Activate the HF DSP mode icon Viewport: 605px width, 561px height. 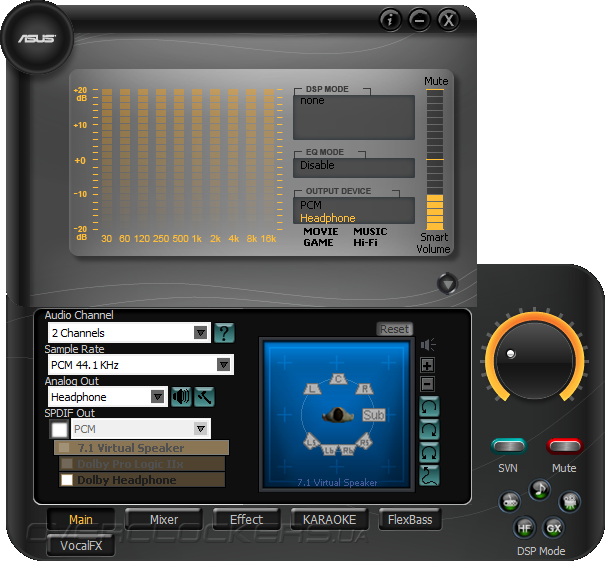click(x=524, y=528)
